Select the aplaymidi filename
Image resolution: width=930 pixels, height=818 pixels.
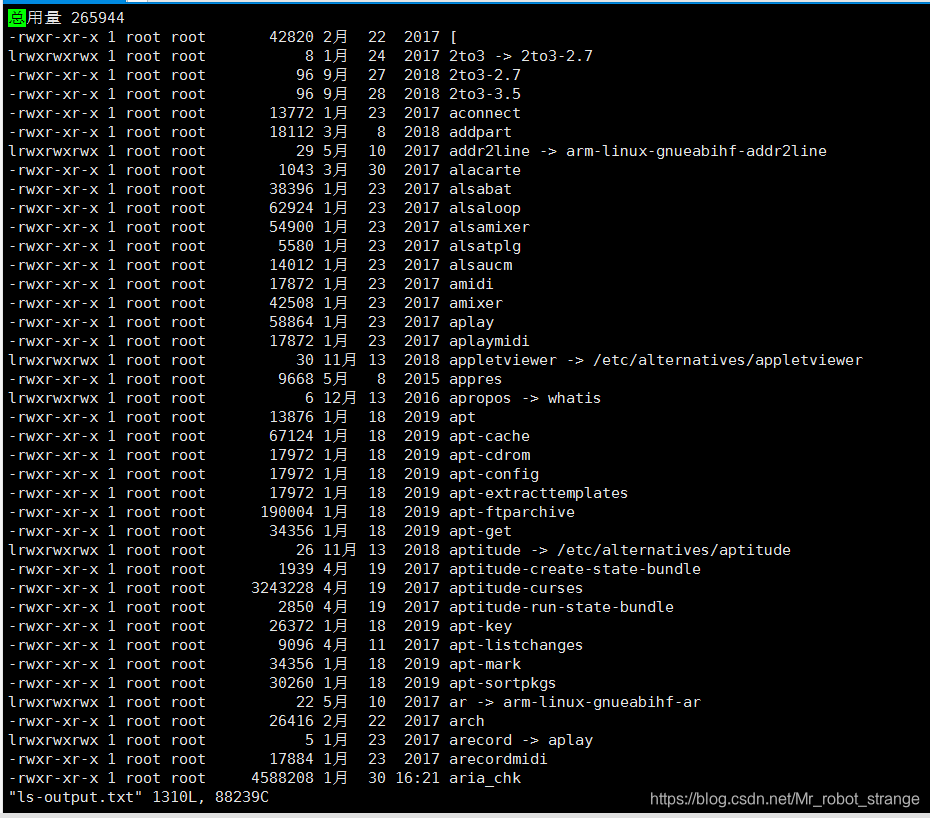[489, 341]
